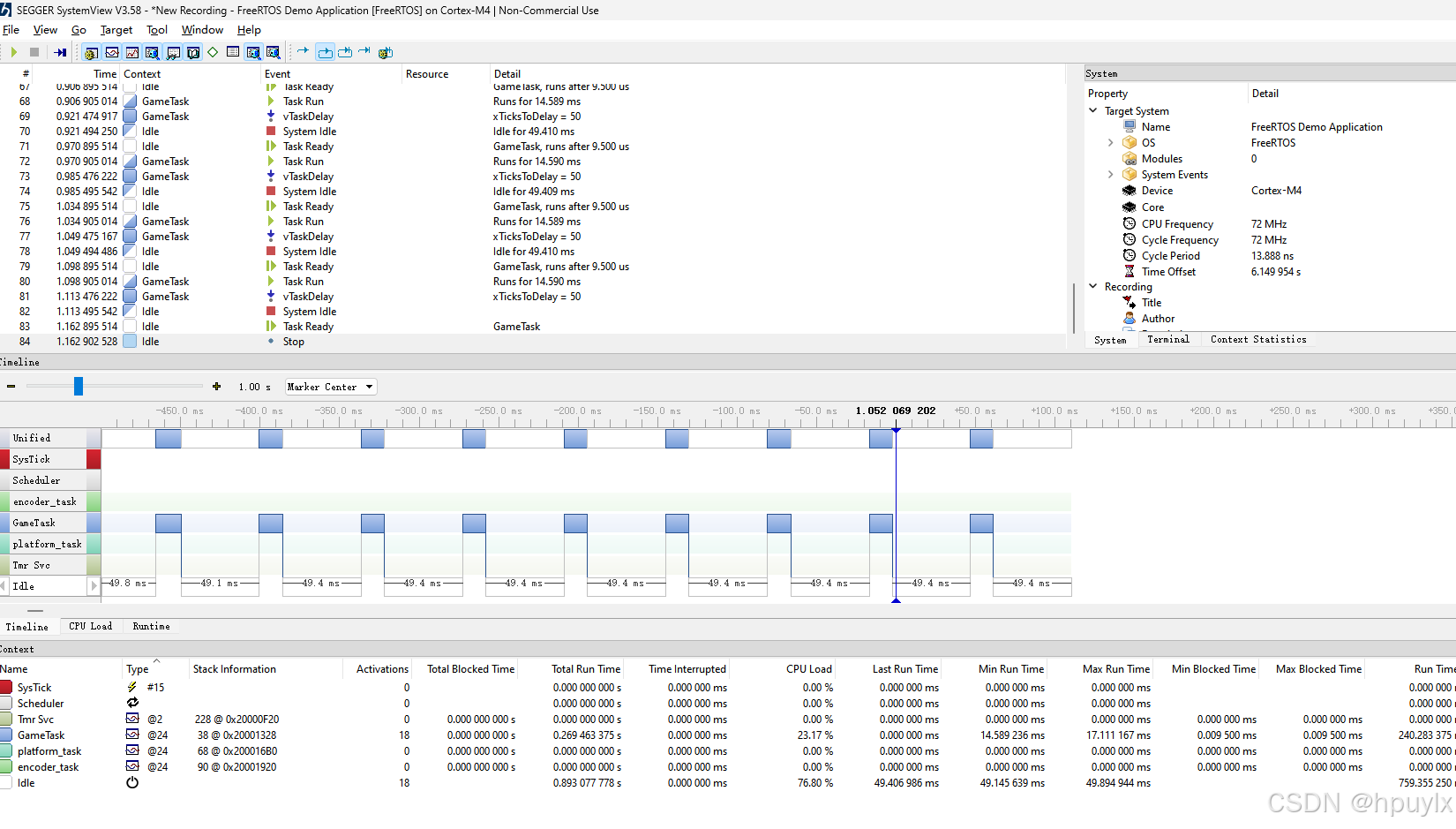The height and width of the screenshot is (829, 1456).
Task: Start a new recording with the green play icon
Action: 14,52
